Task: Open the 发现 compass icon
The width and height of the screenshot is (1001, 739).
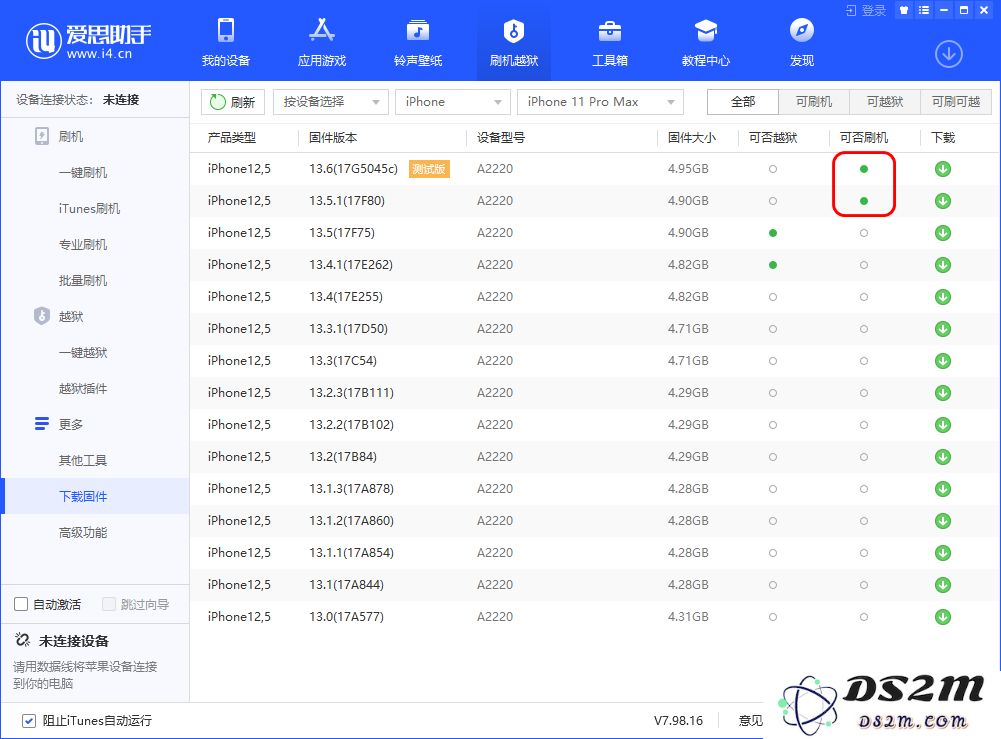Action: (x=801, y=31)
